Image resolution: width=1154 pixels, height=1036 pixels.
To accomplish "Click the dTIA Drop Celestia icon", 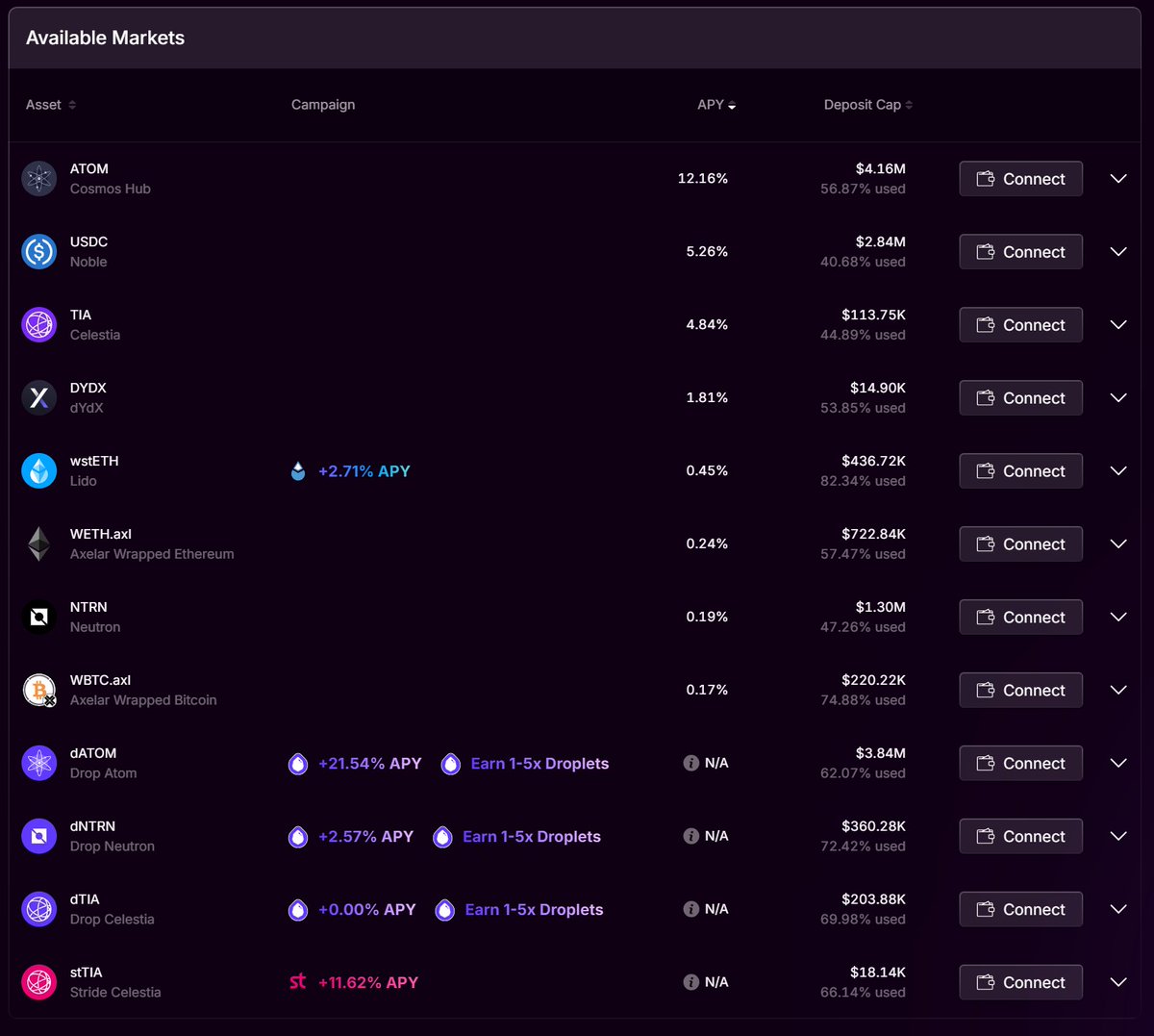I will pyautogui.click(x=39, y=910).
